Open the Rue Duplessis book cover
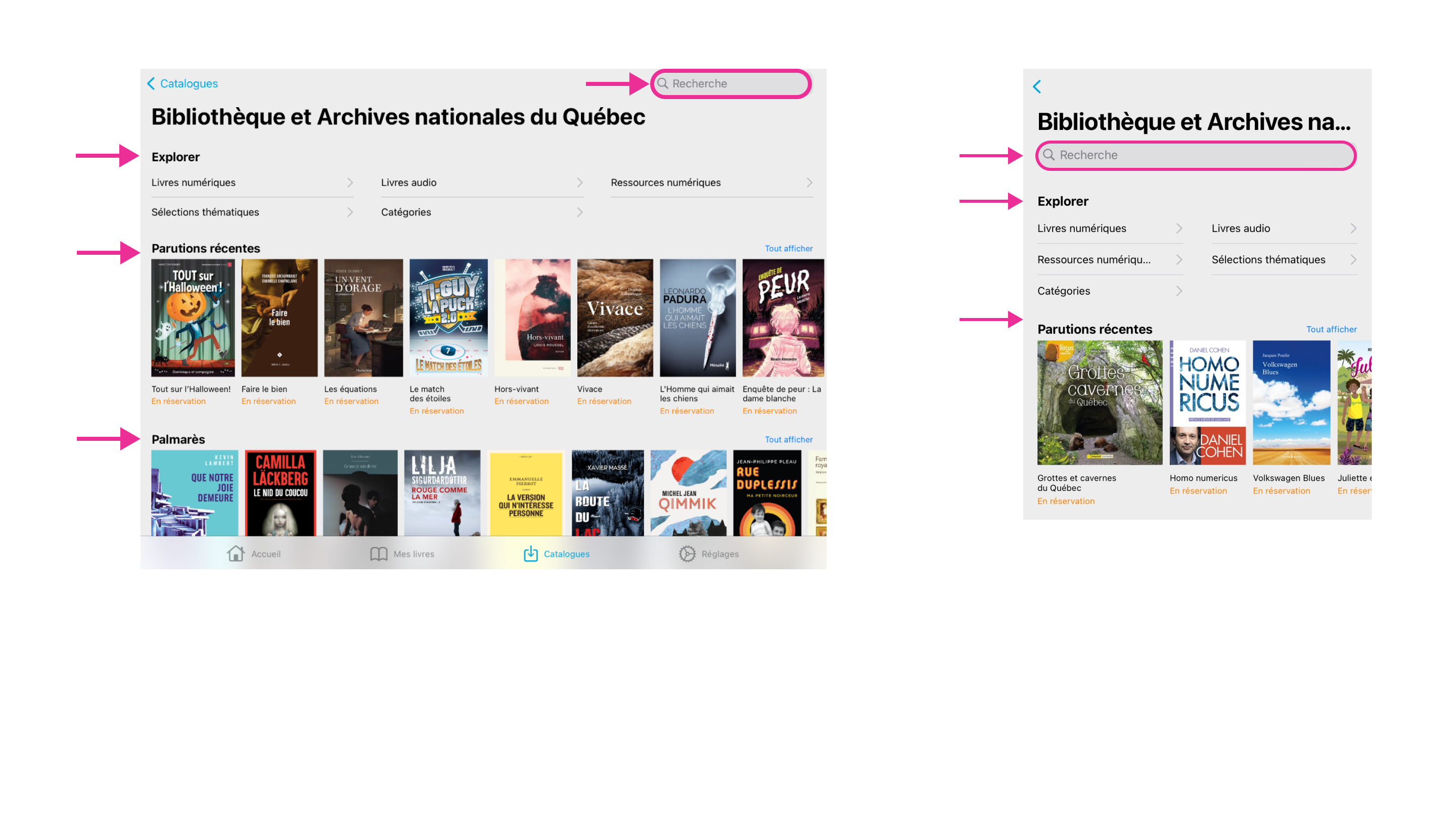This screenshot has height=819, width=1456. pyautogui.click(x=767, y=493)
